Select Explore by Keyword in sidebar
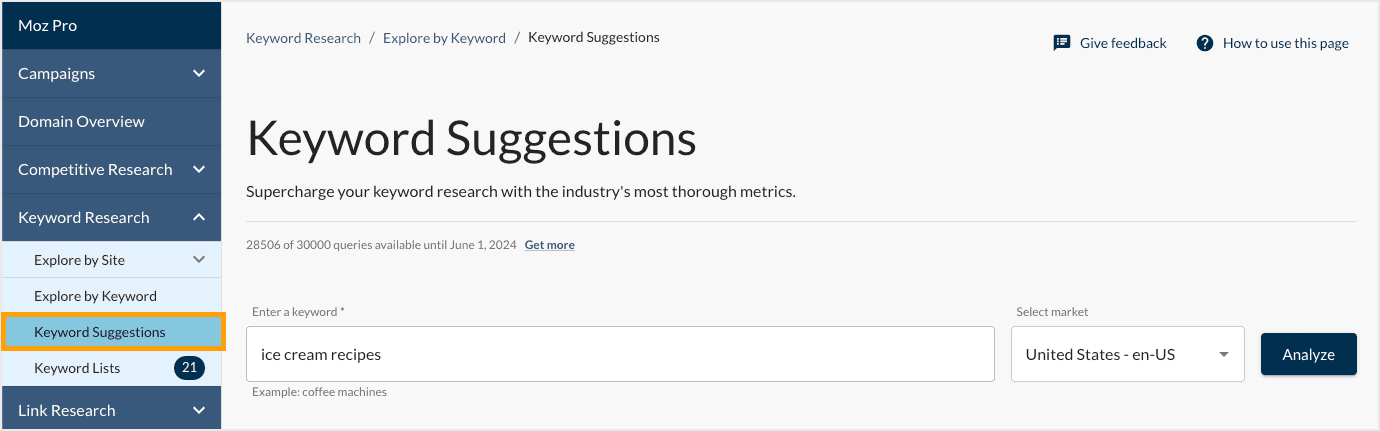 [x=95, y=296]
